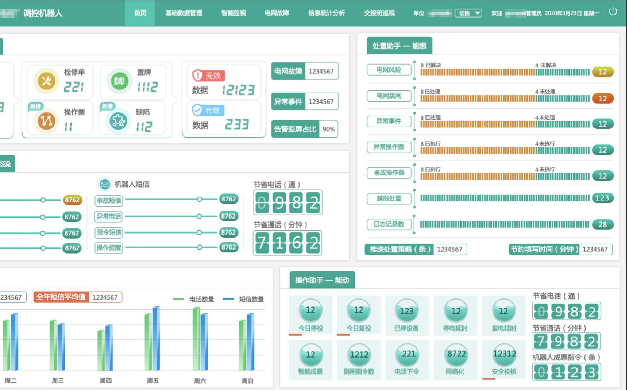Click the 7982 counter in 操作助手 panel
This screenshot has height=390, width=627.
tap(567, 341)
